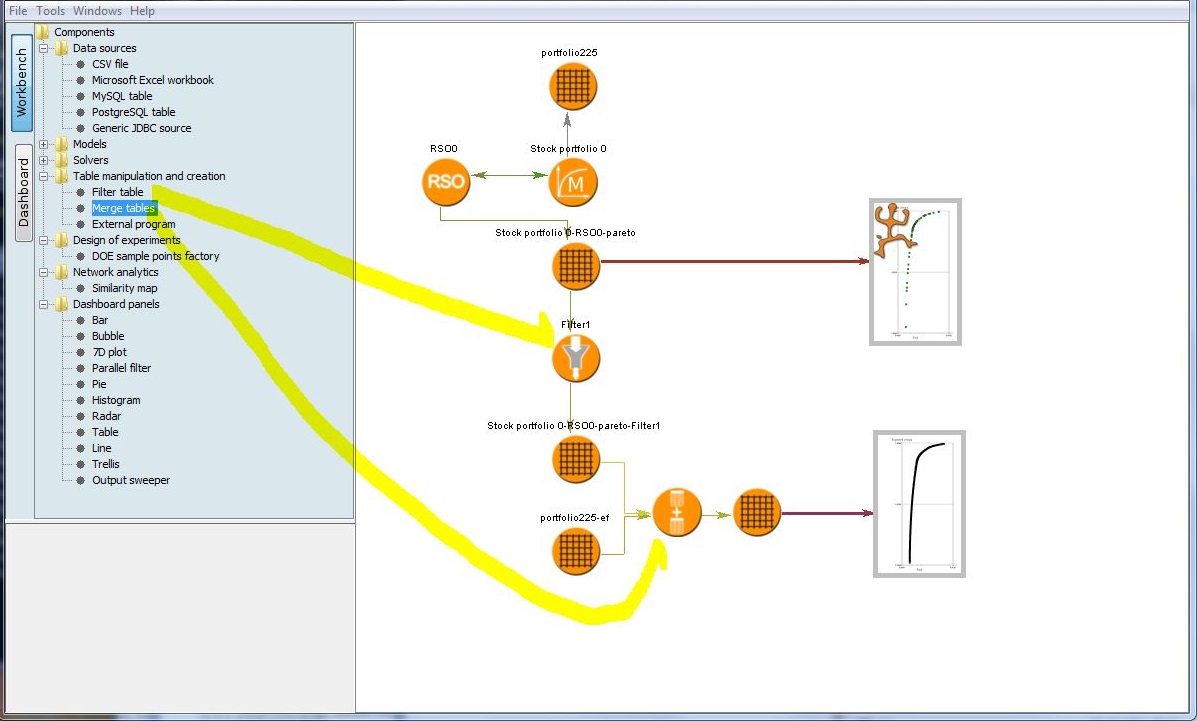Click the merge tables node icon

(677, 513)
